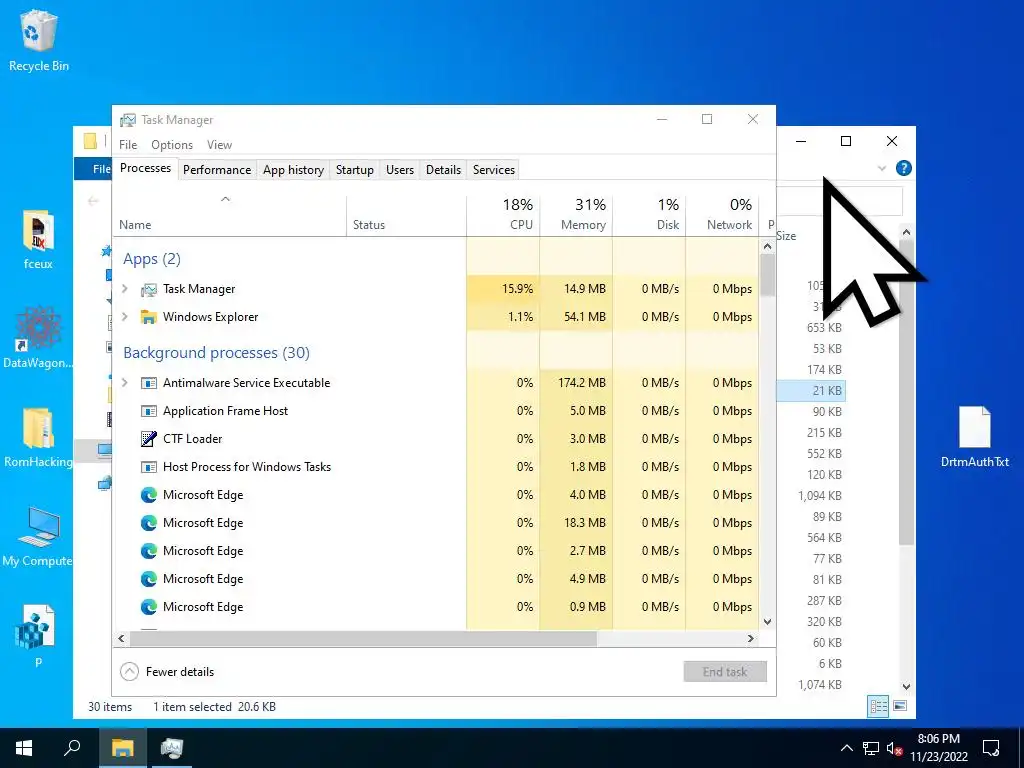Click the Host Process for Windows Tasks icon

tap(149, 467)
